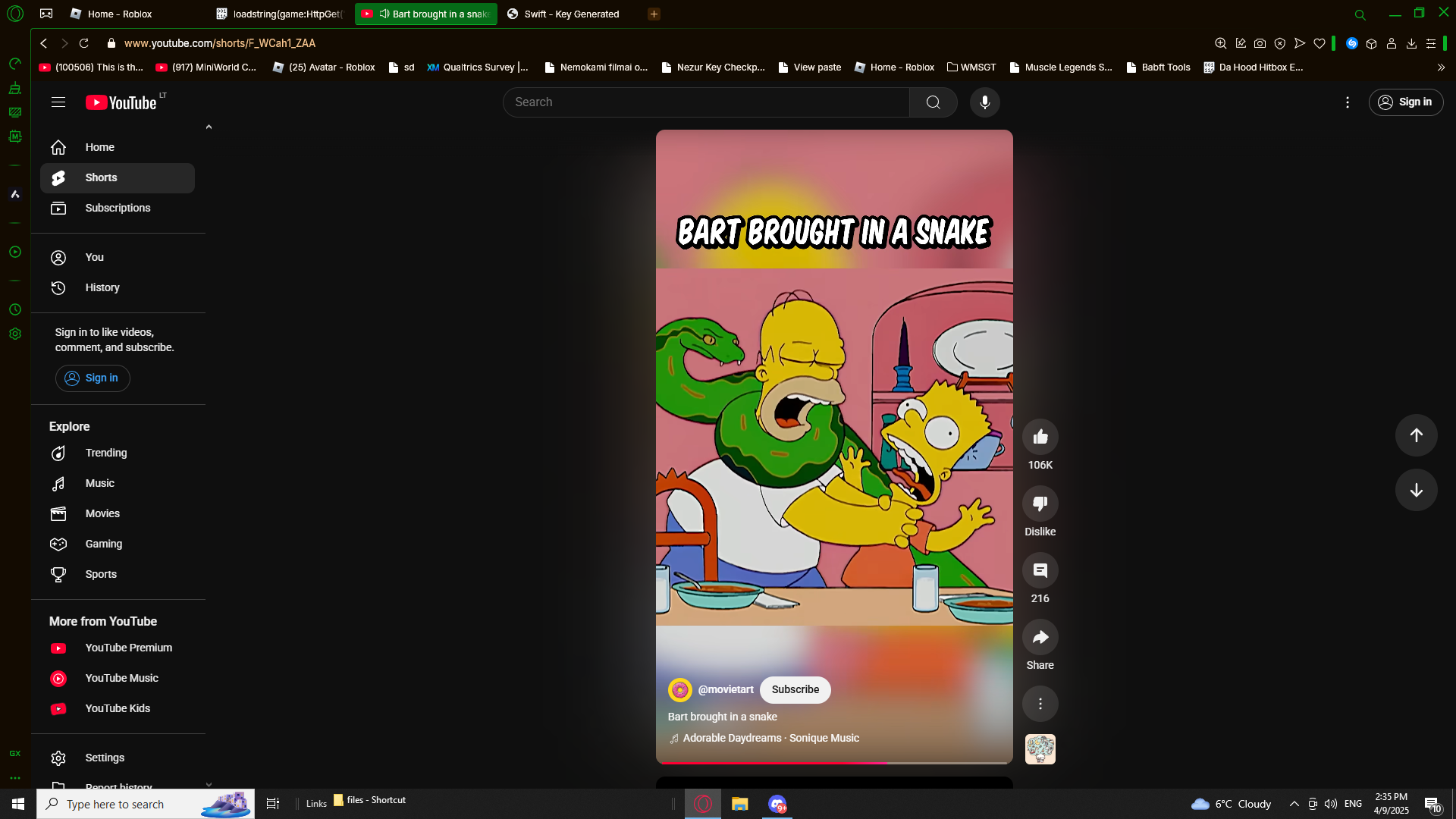Open the browser snapshot camera tool
Image resolution: width=1456 pixels, height=819 pixels.
click(x=1260, y=43)
